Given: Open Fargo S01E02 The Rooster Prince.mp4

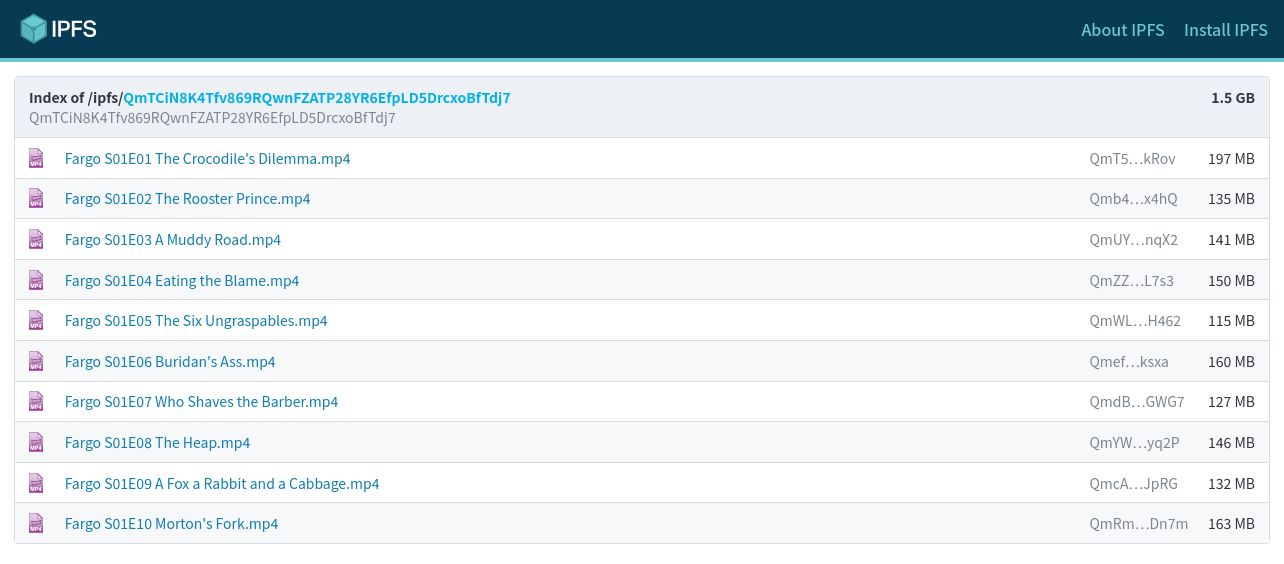Looking at the screenshot, I should tap(187, 199).
